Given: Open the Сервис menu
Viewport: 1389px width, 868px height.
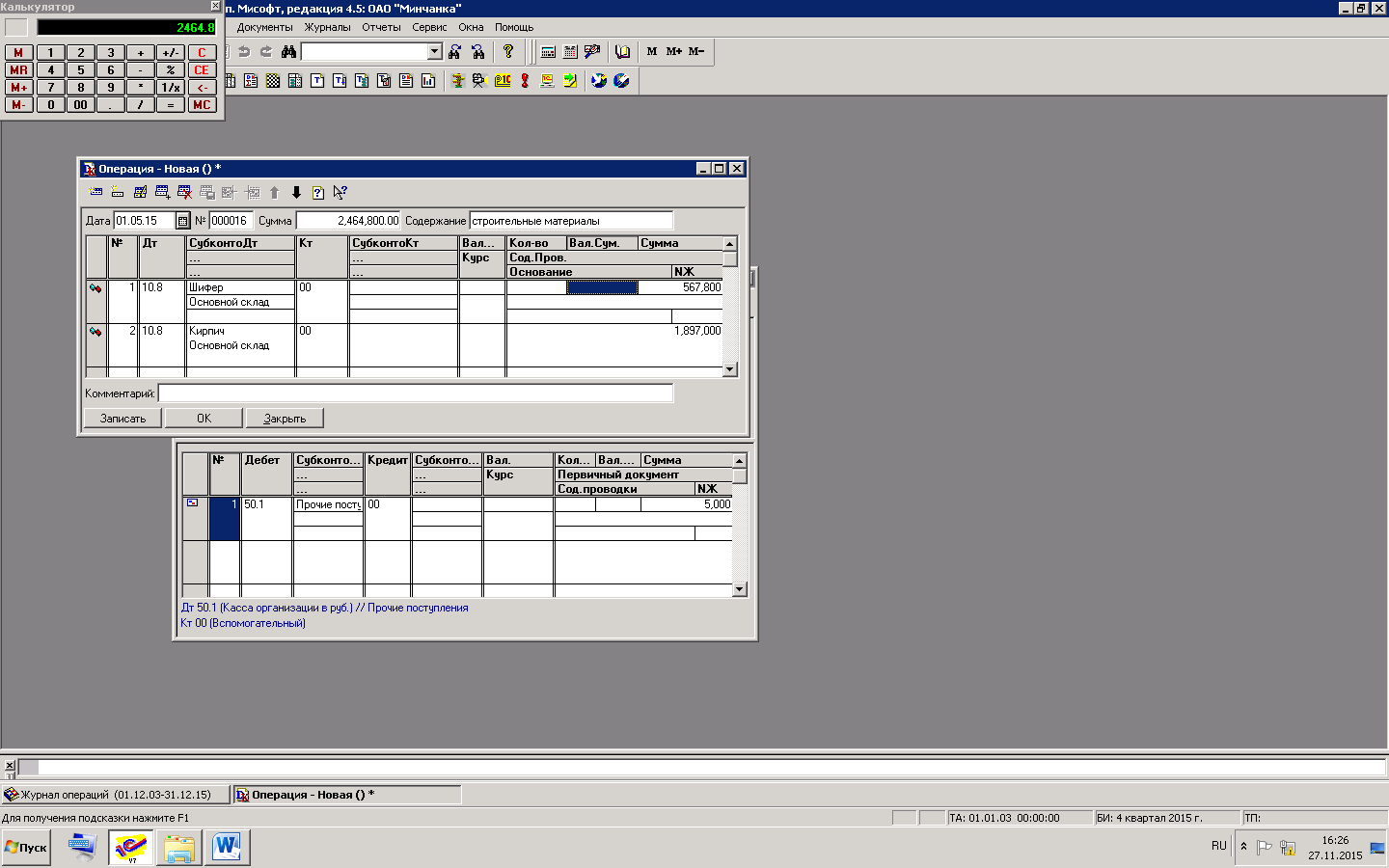Looking at the screenshot, I should tap(429, 27).
